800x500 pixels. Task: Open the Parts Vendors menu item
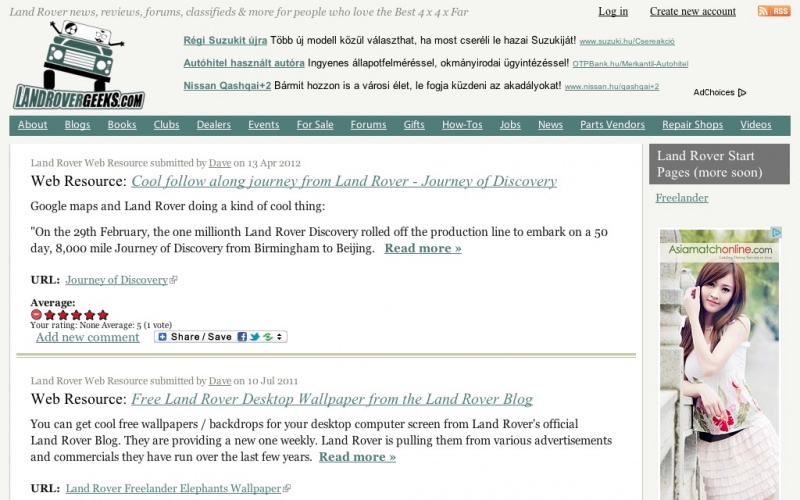[x=612, y=124]
